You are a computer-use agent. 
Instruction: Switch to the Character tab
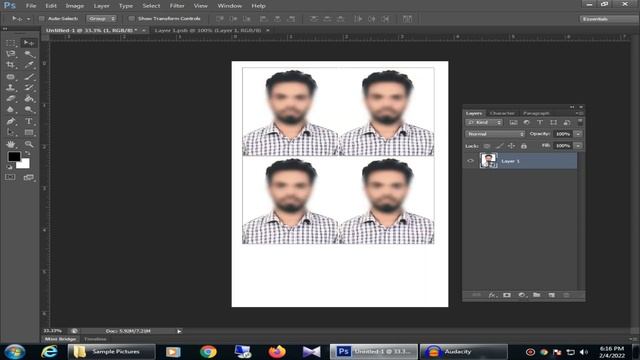[x=502, y=113]
